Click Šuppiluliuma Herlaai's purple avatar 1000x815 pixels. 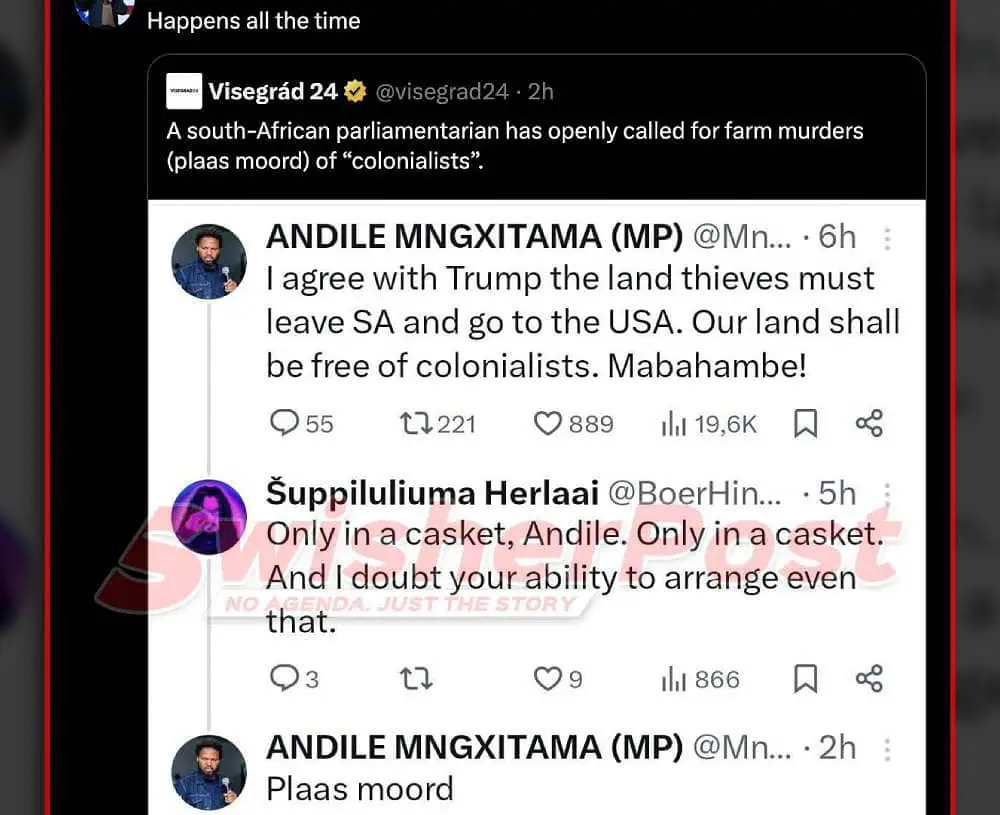pyautogui.click(x=209, y=517)
